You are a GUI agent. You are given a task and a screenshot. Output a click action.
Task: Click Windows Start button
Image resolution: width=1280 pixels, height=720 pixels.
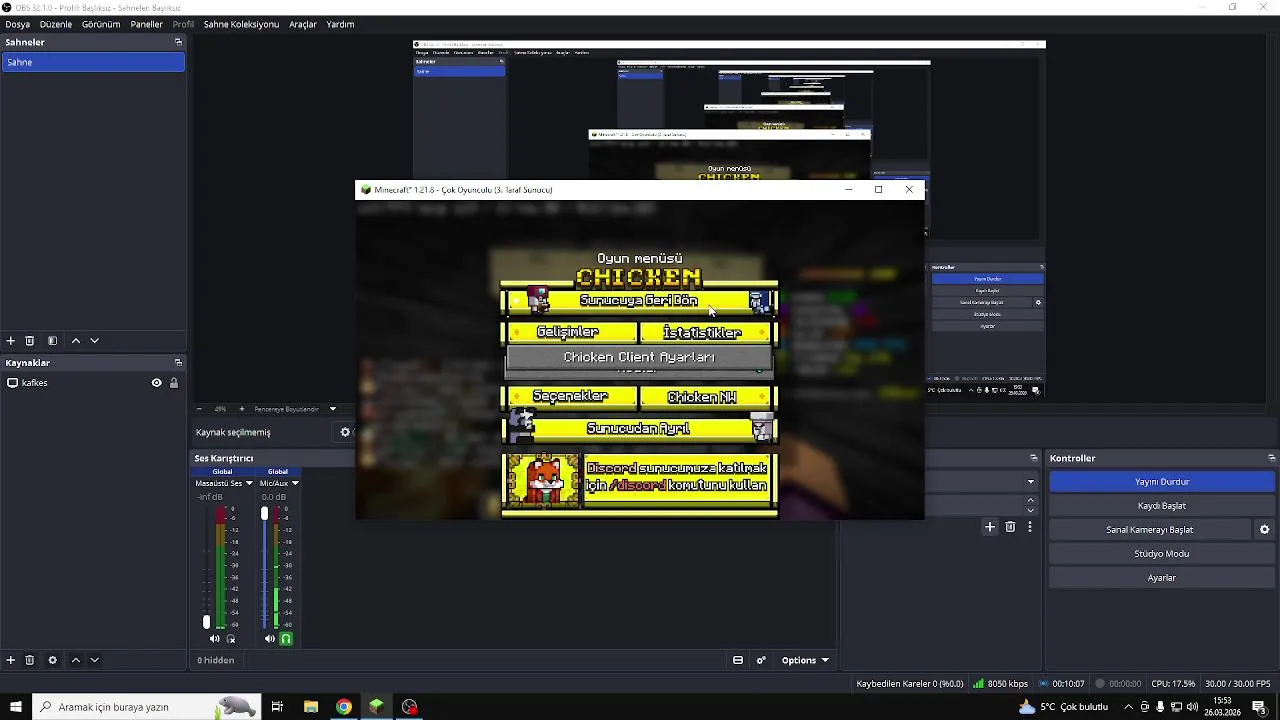[16, 707]
